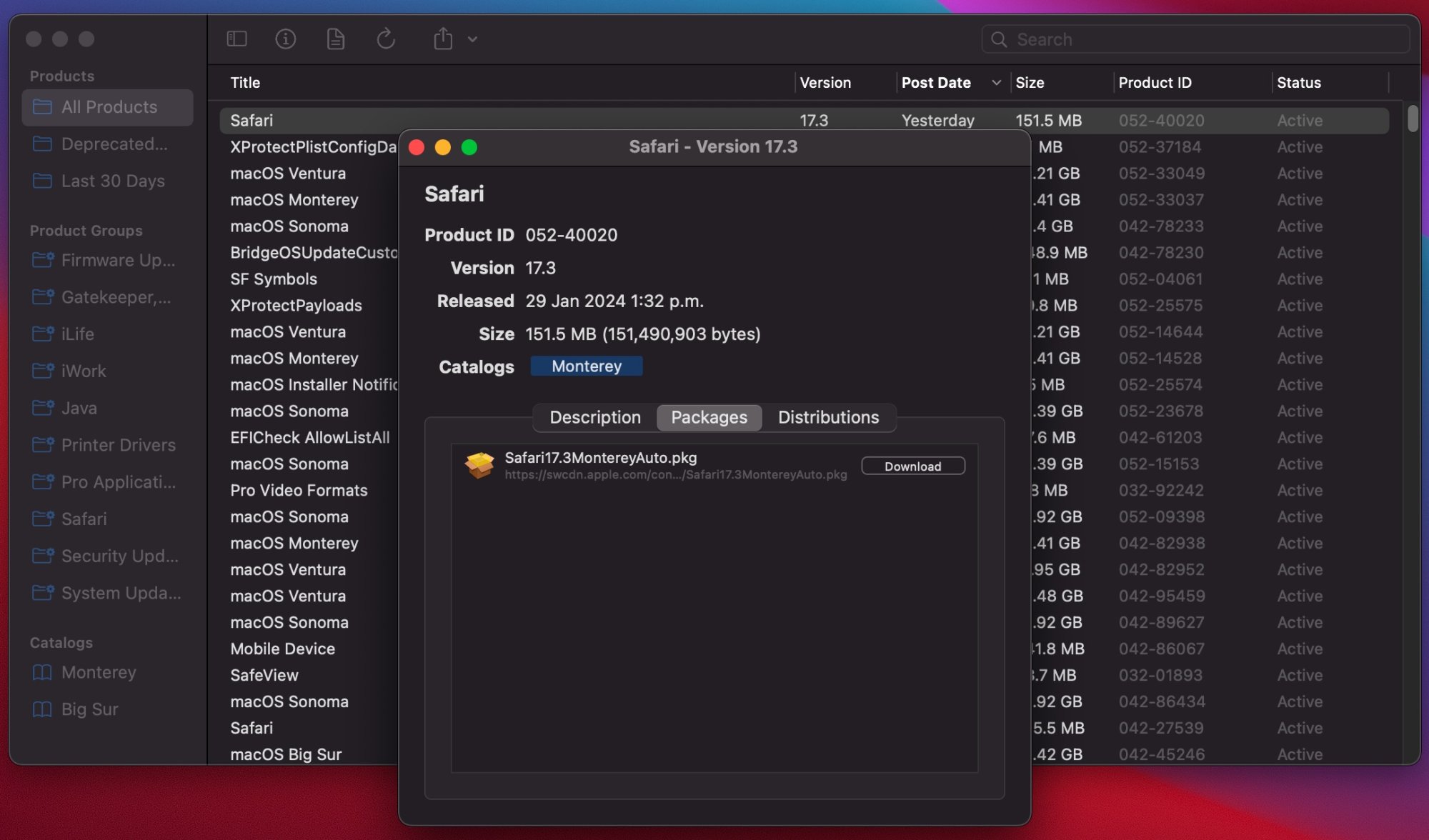Open the distribution file document icon
The width and height of the screenshot is (1429, 840).
coord(335,39)
